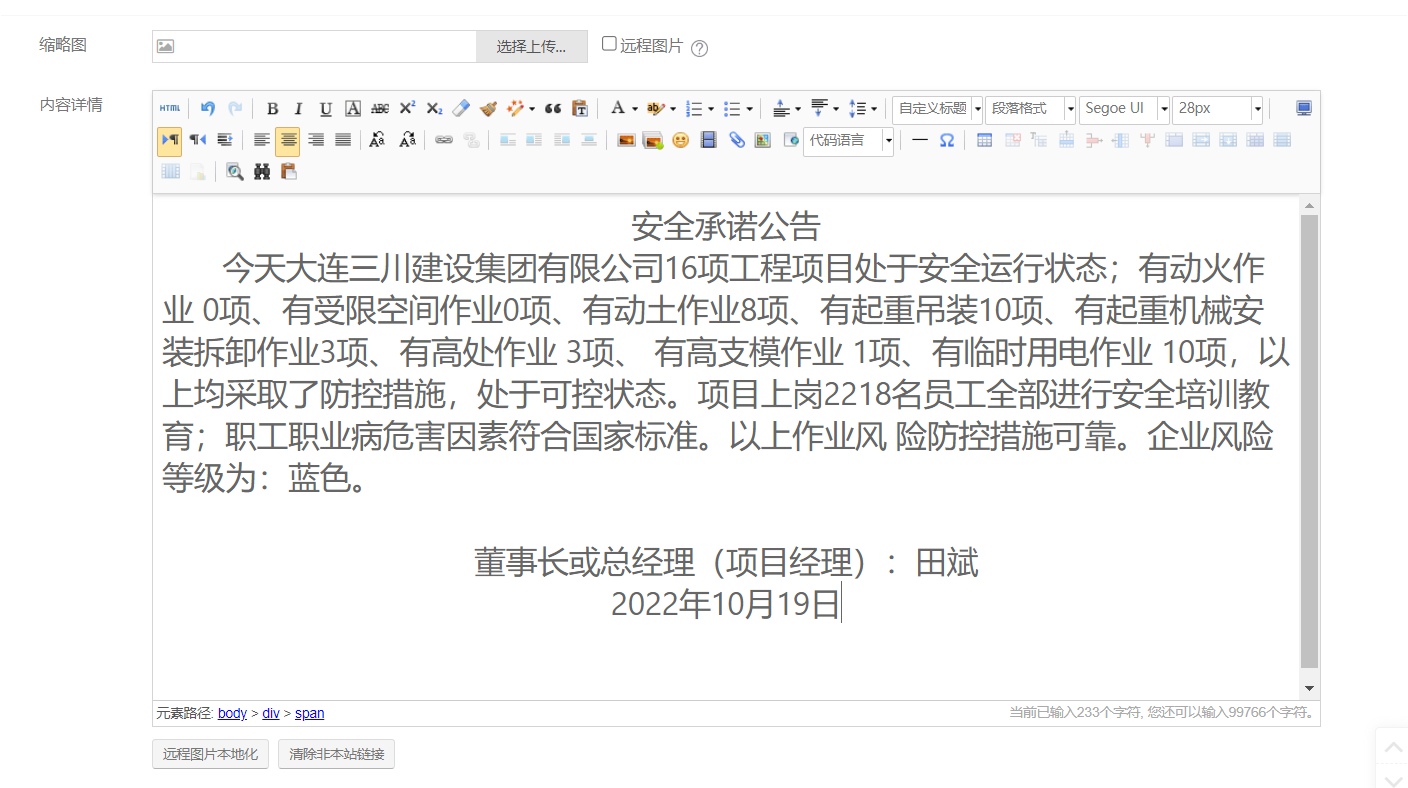Enable the 远程图片 checkbox
1408x788 pixels.
(609, 44)
